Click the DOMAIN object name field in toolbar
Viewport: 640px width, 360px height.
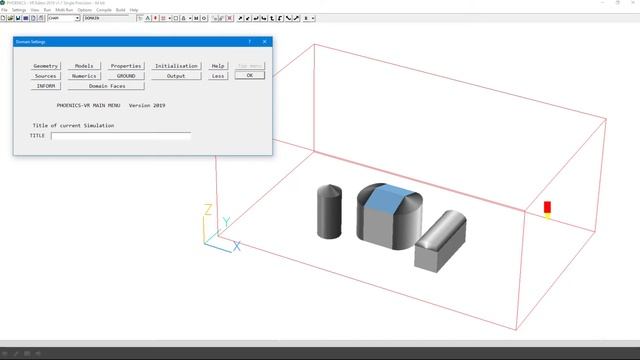(x=106, y=18)
